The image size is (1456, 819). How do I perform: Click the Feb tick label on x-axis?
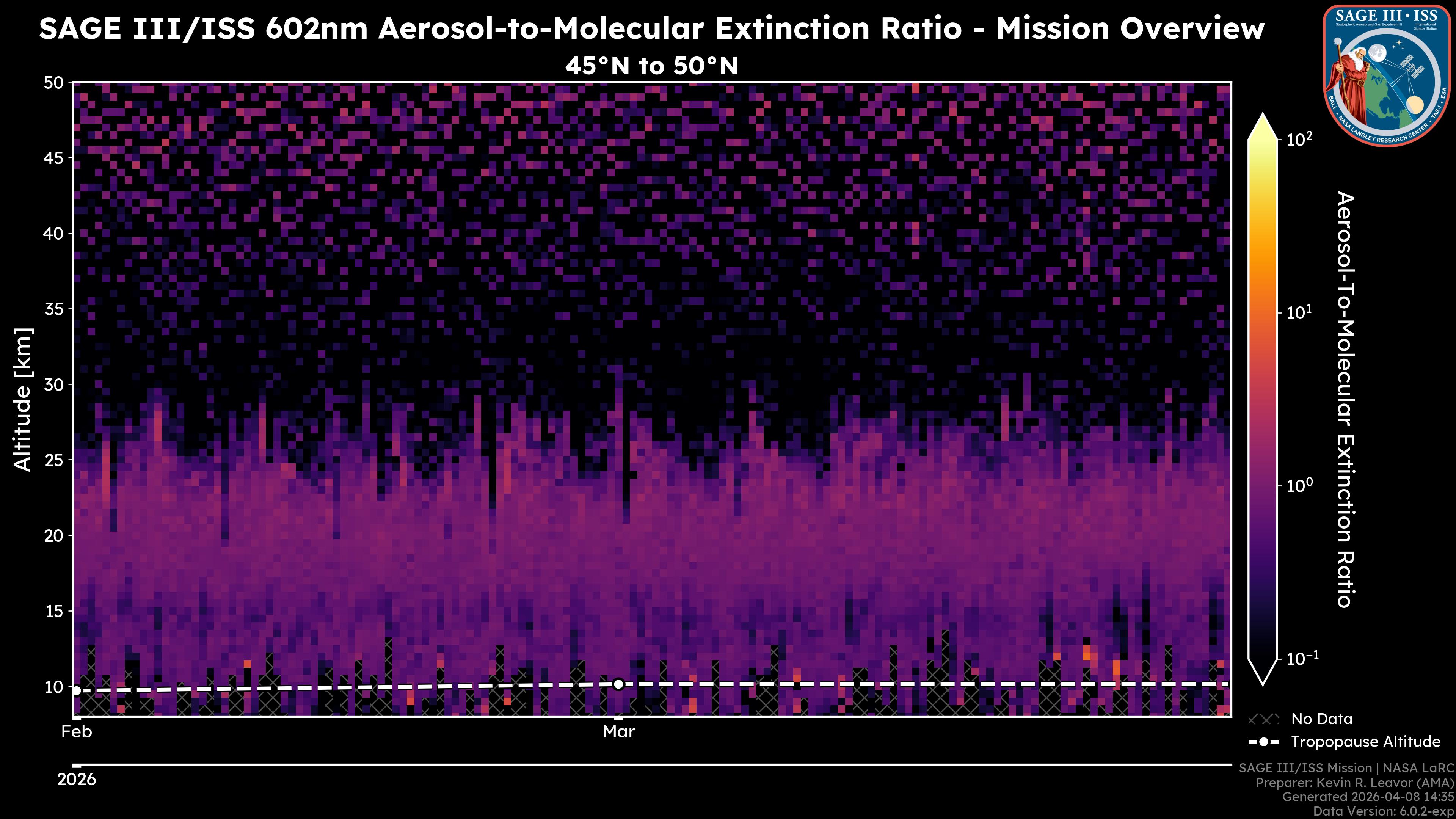[77, 732]
